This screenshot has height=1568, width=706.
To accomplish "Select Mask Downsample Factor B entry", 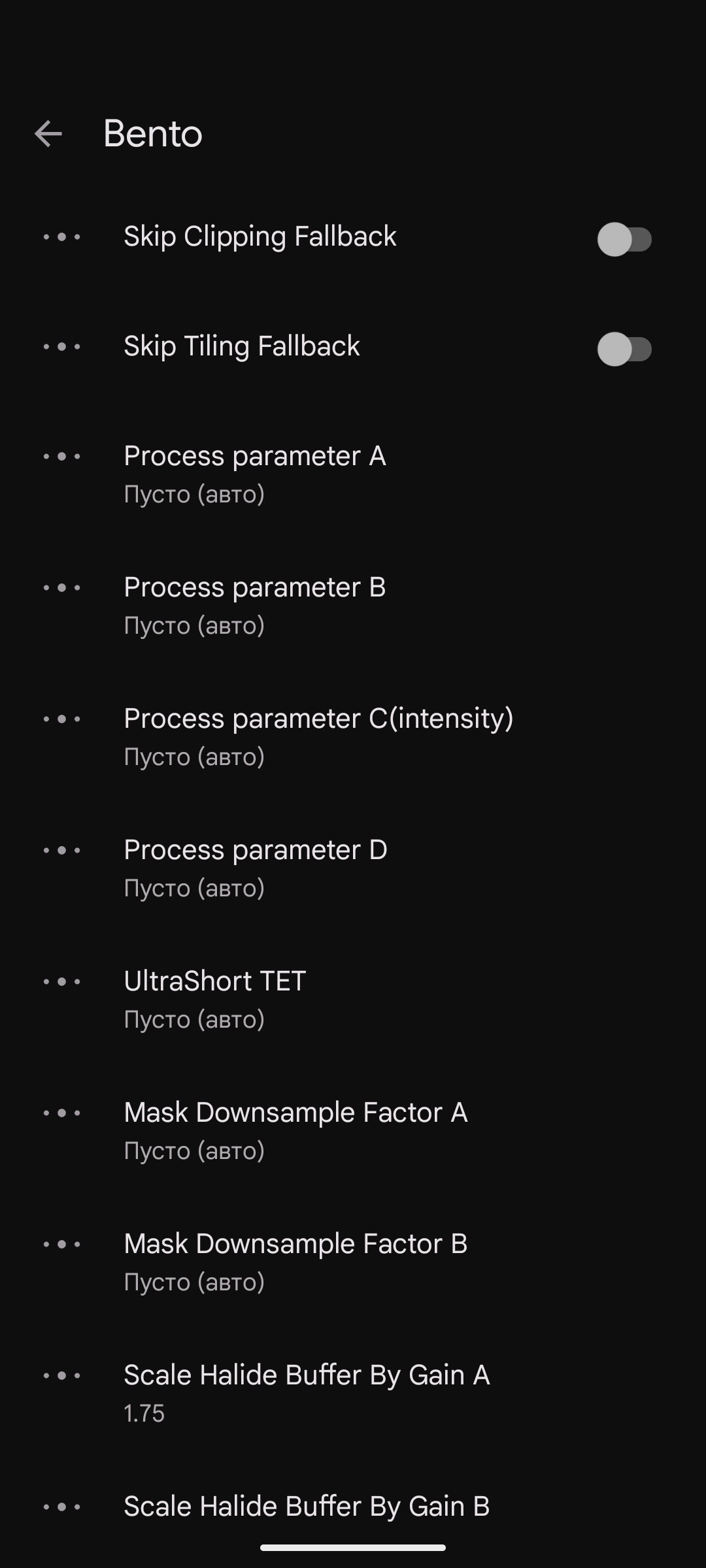I will (x=353, y=1262).
